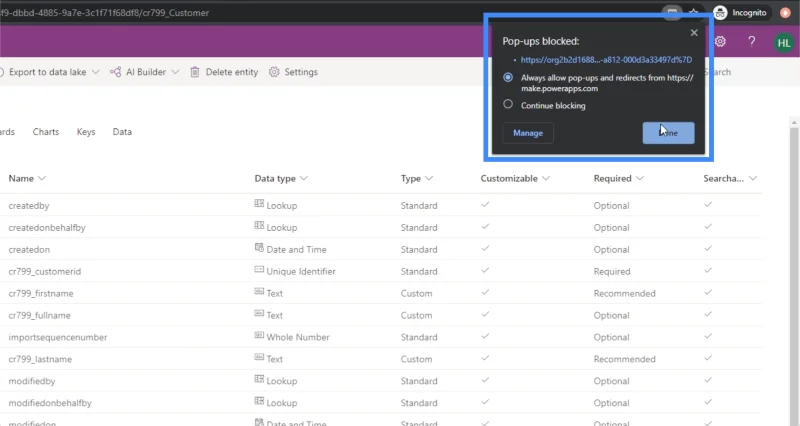Click Delete entity command label
800x426 pixels.
[232, 72]
